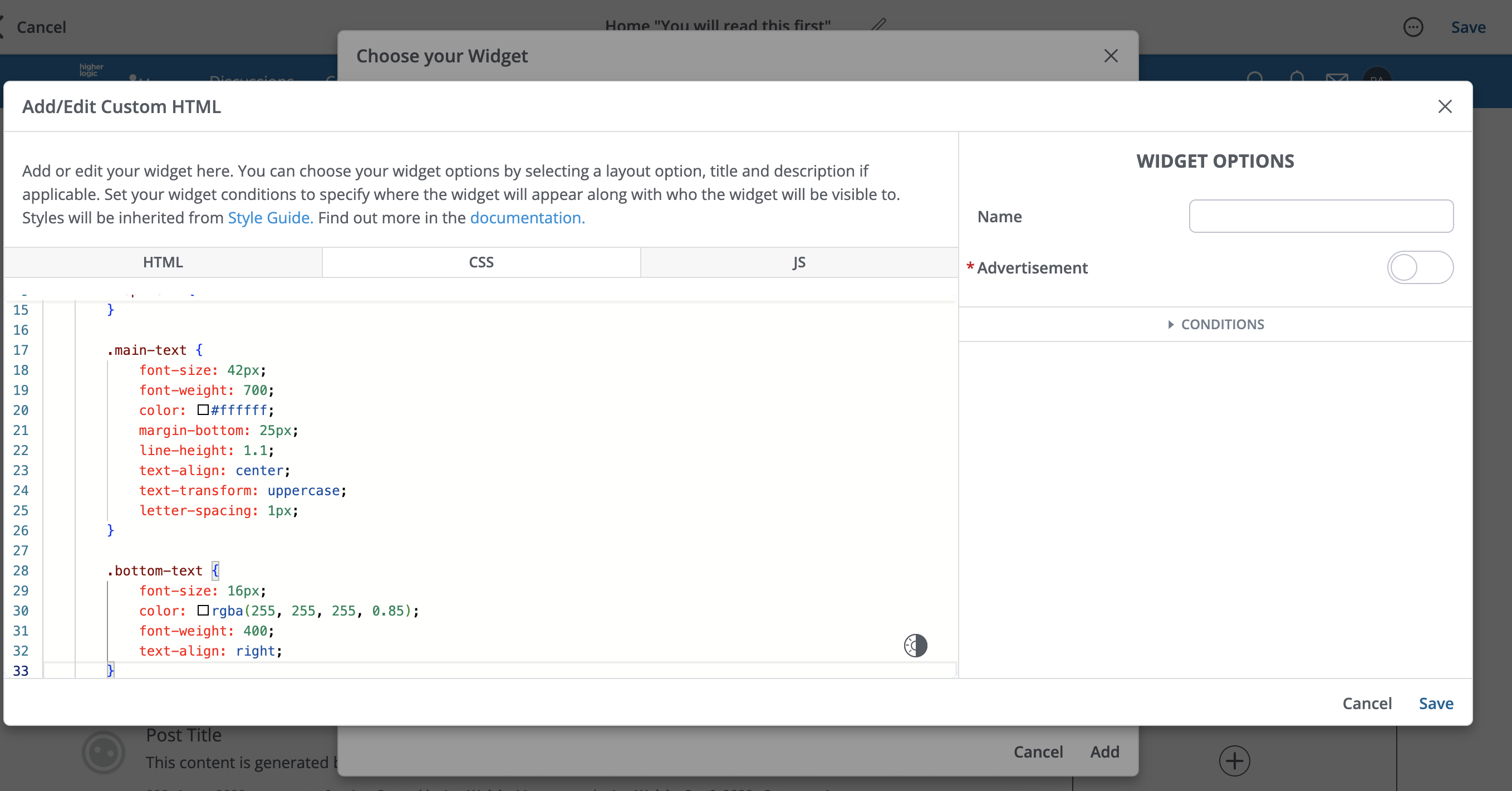This screenshot has width=1512, height=791.
Task: Click the rgba color swatch on line 30
Action: coord(203,610)
